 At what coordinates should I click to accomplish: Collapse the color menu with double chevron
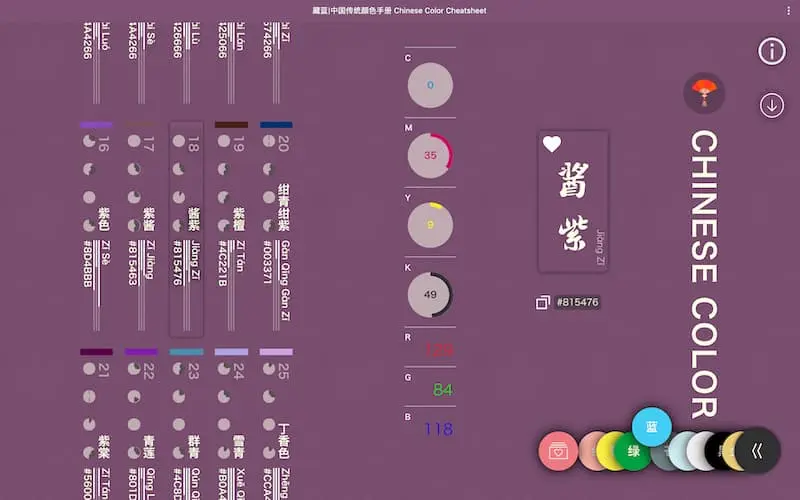757,451
